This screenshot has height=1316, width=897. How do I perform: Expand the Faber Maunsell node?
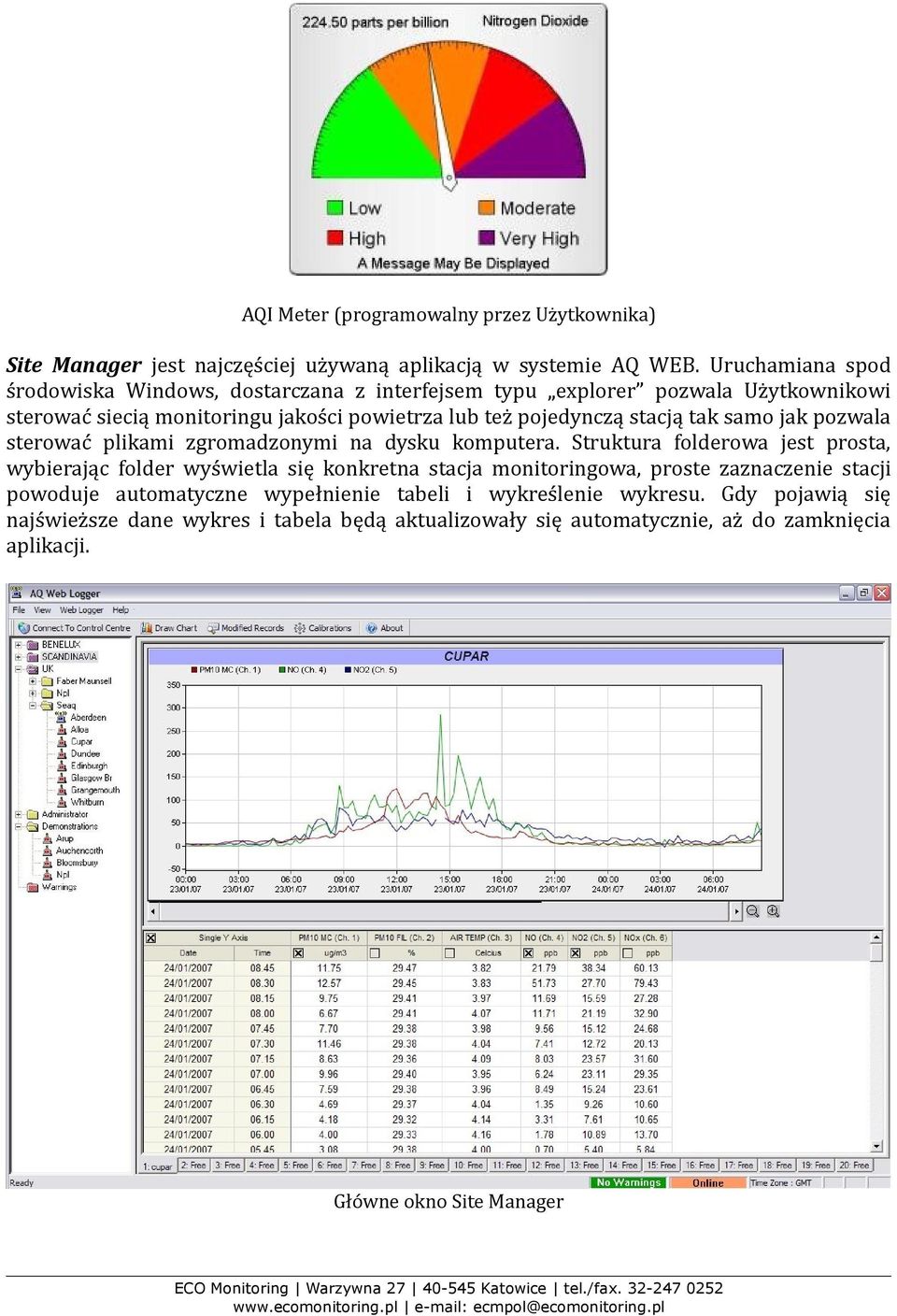pyautogui.click(x=33, y=681)
